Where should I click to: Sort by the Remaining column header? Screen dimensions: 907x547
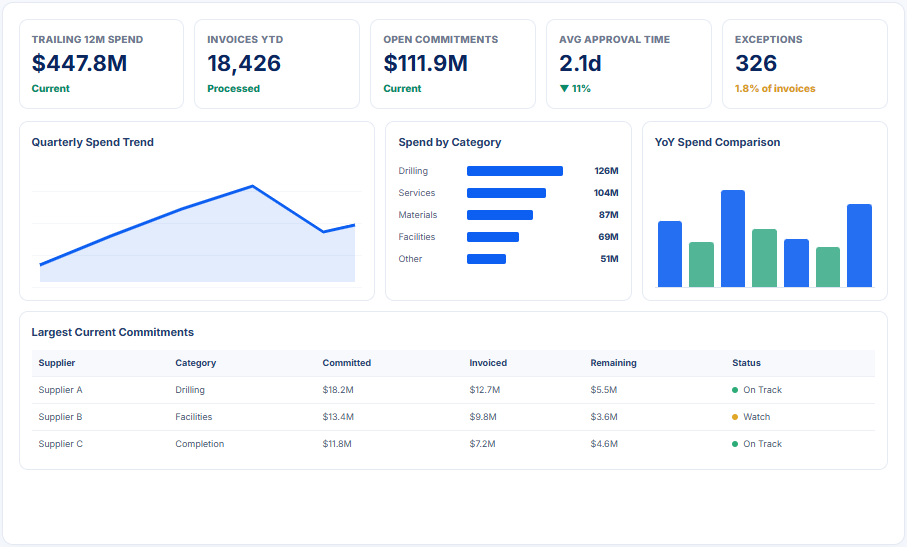pos(613,363)
